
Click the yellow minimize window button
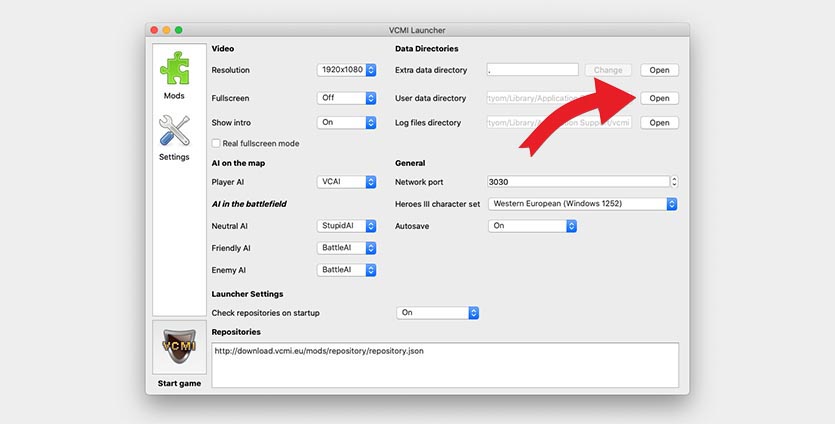(167, 30)
